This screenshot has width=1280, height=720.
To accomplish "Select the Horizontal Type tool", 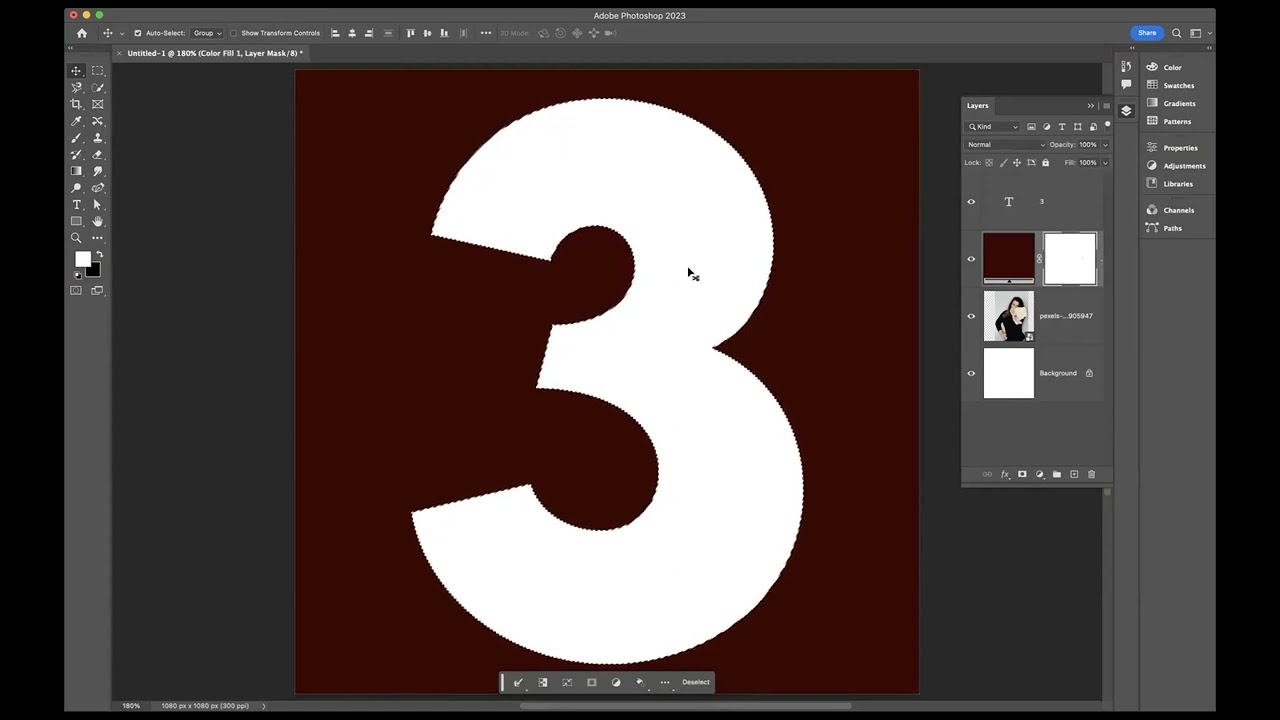I will 76,205.
